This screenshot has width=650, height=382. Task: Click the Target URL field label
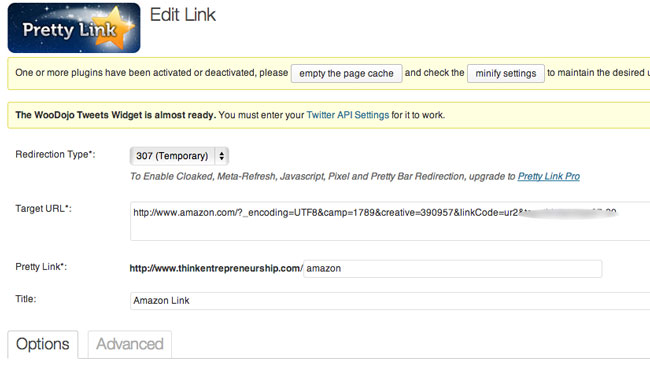(44, 208)
